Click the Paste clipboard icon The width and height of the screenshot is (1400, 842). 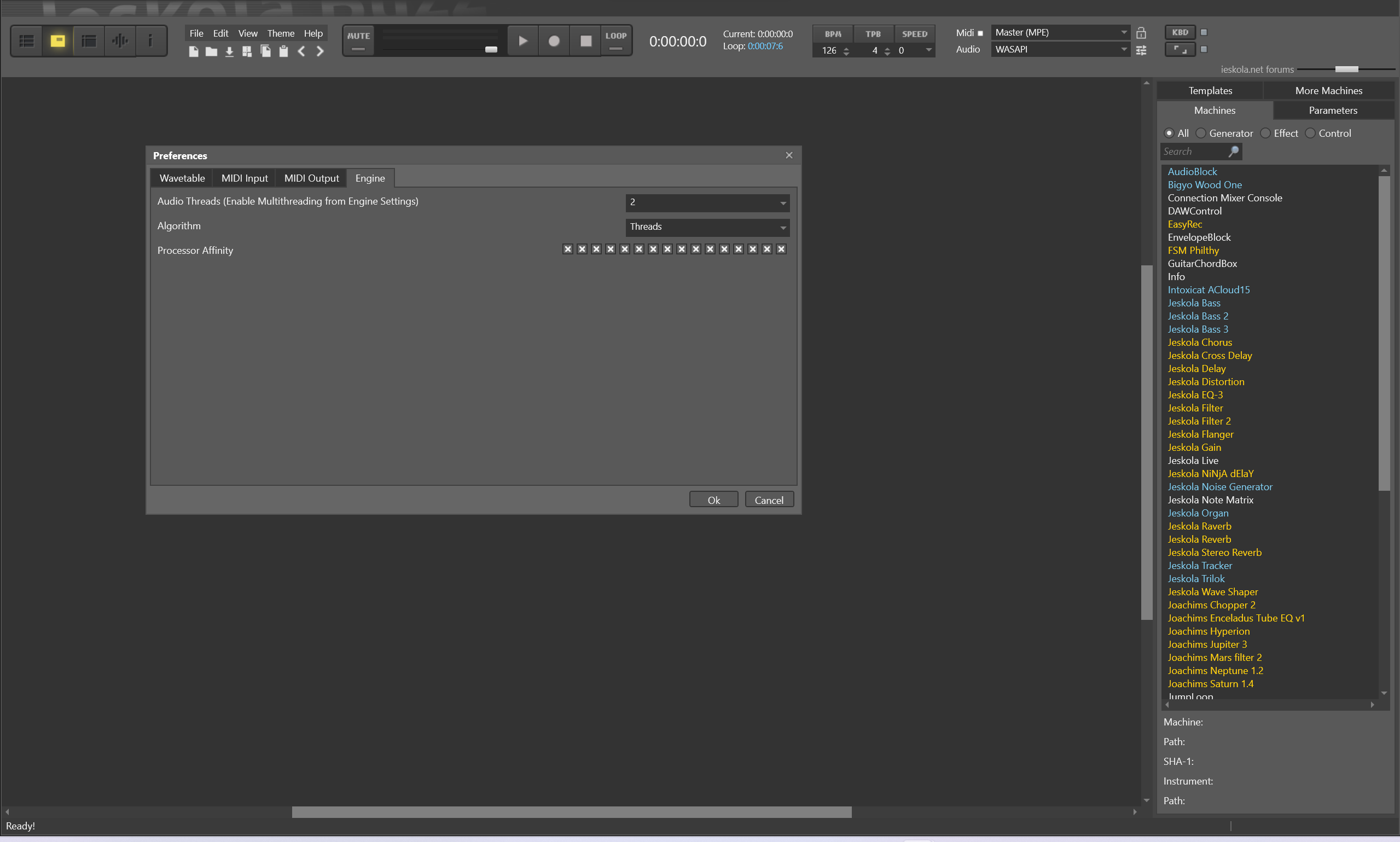coord(283,51)
